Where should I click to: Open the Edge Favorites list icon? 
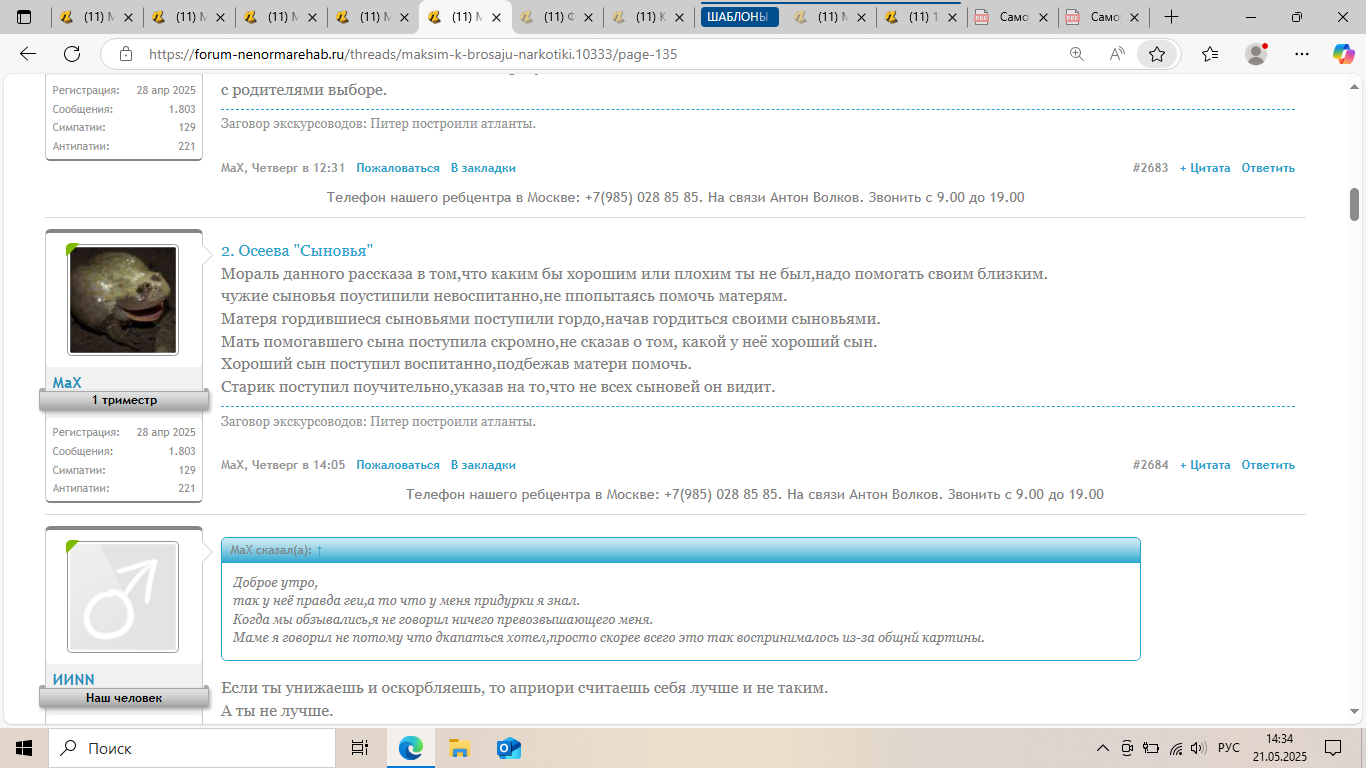point(1210,54)
